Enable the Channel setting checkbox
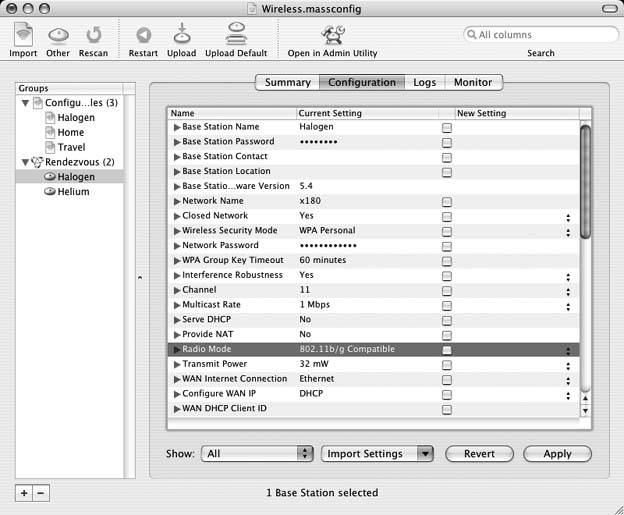The image size is (624, 515). (x=447, y=291)
